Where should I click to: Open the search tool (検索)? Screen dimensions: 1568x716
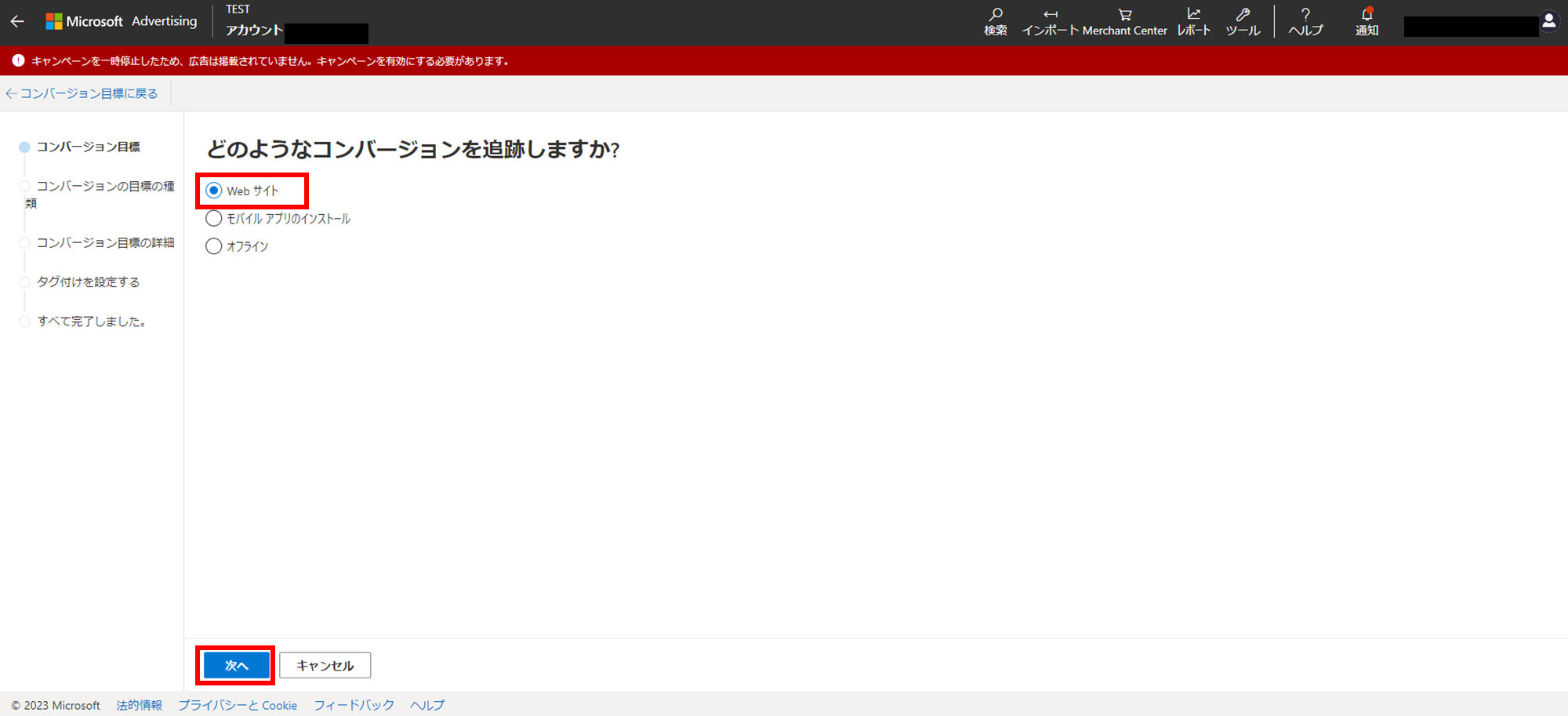[996, 22]
